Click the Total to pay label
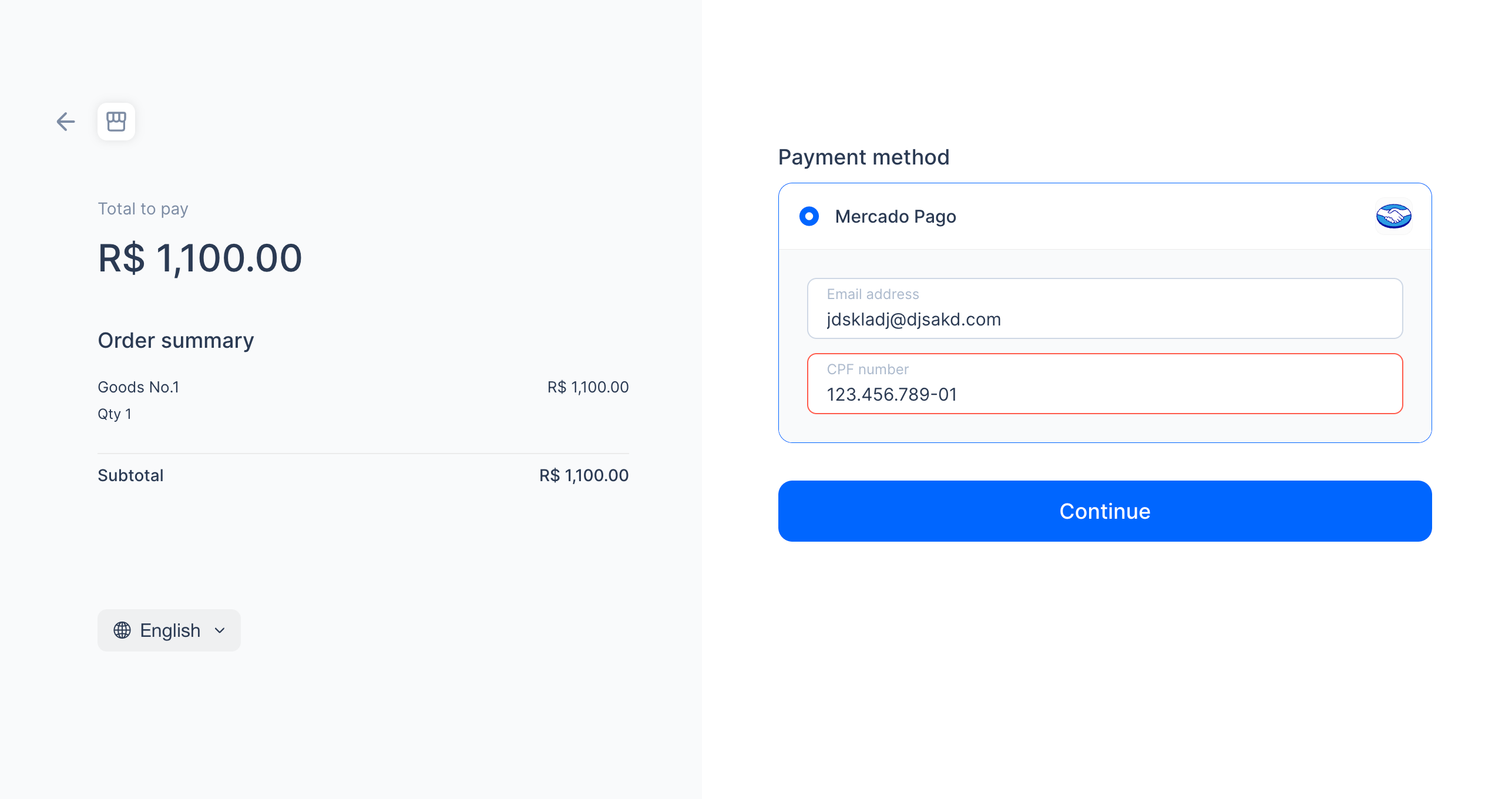 (x=143, y=209)
